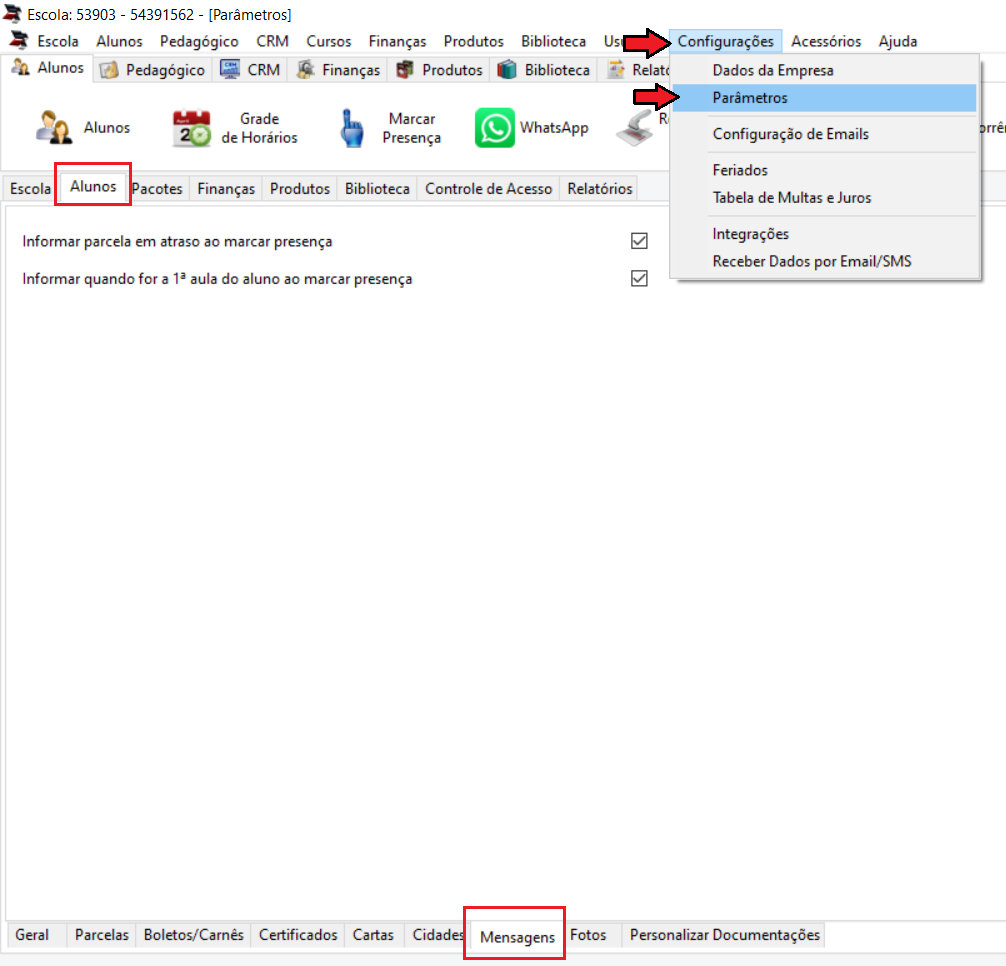
Task: Uncheck Informar parcela em atraso checkbox
Action: [639, 241]
